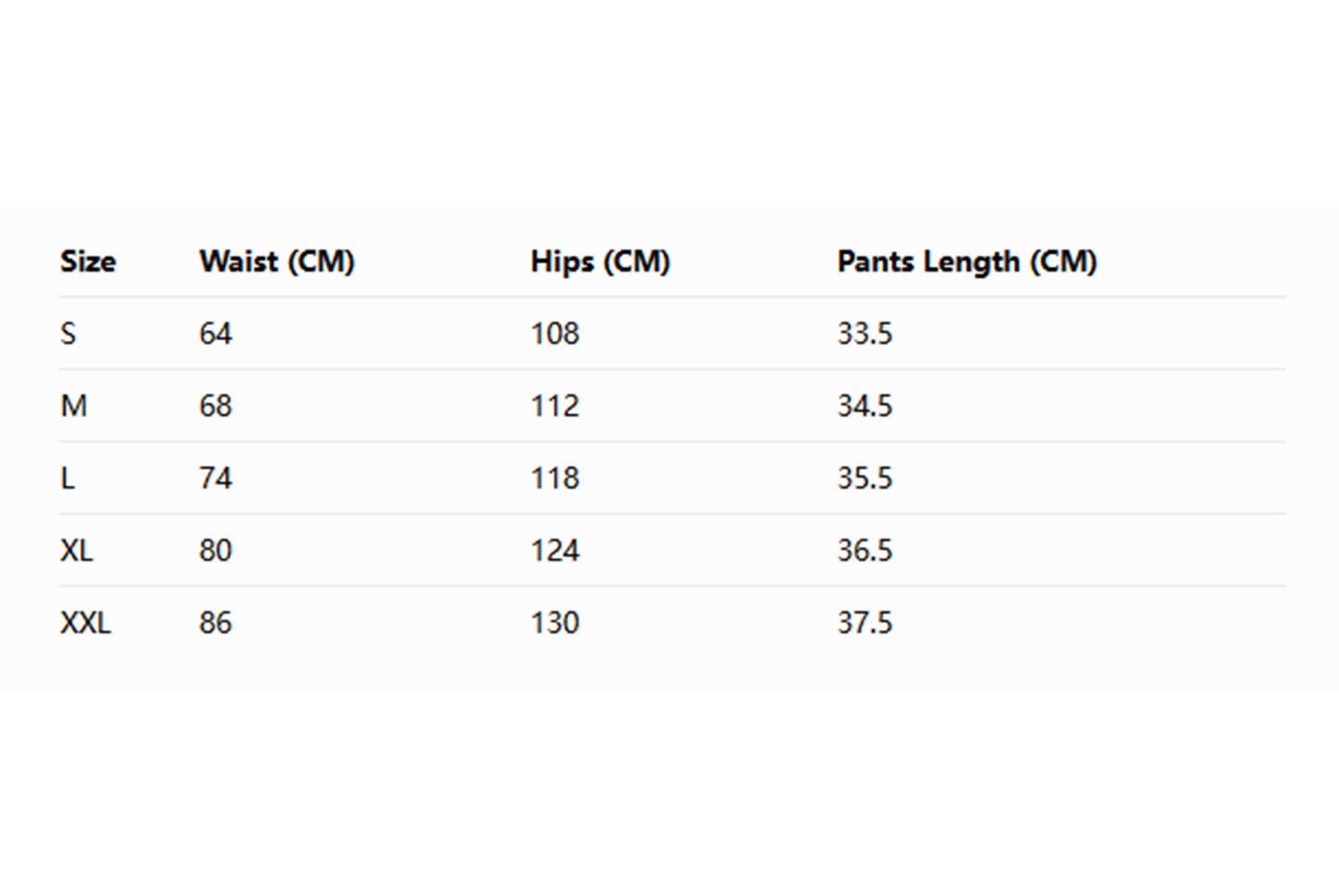Click pants length value 37.5
1339x896 pixels.
(865, 623)
